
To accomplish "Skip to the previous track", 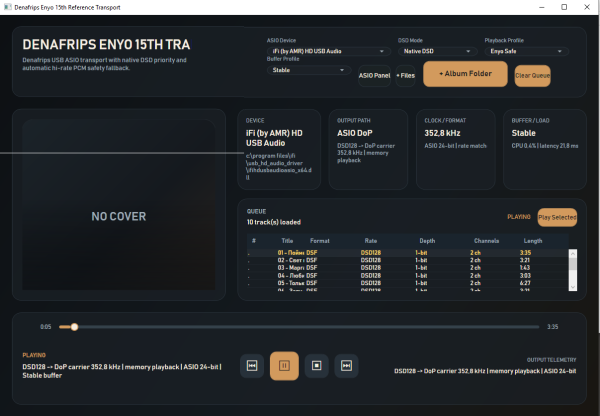I will tap(252, 365).
